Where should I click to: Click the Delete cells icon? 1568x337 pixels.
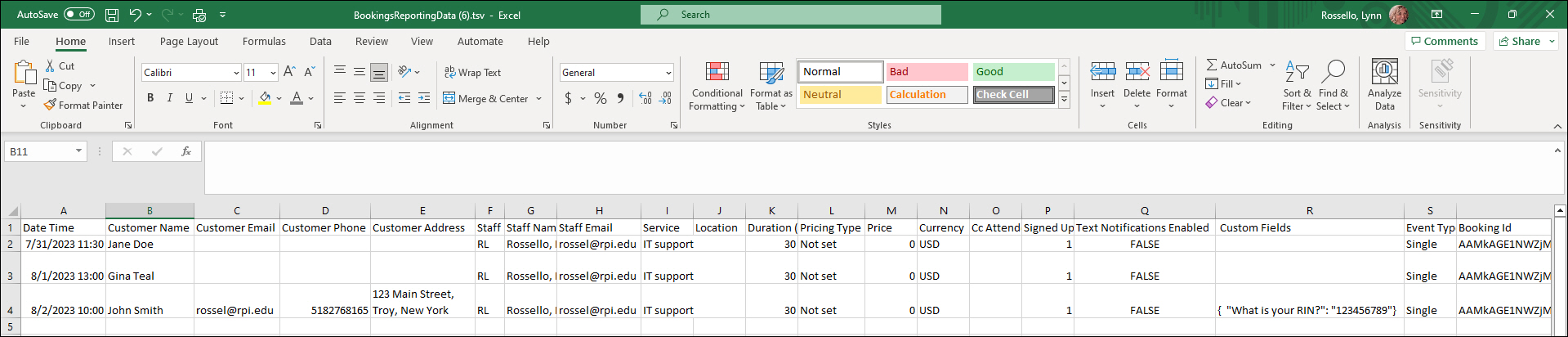(x=1137, y=72)
